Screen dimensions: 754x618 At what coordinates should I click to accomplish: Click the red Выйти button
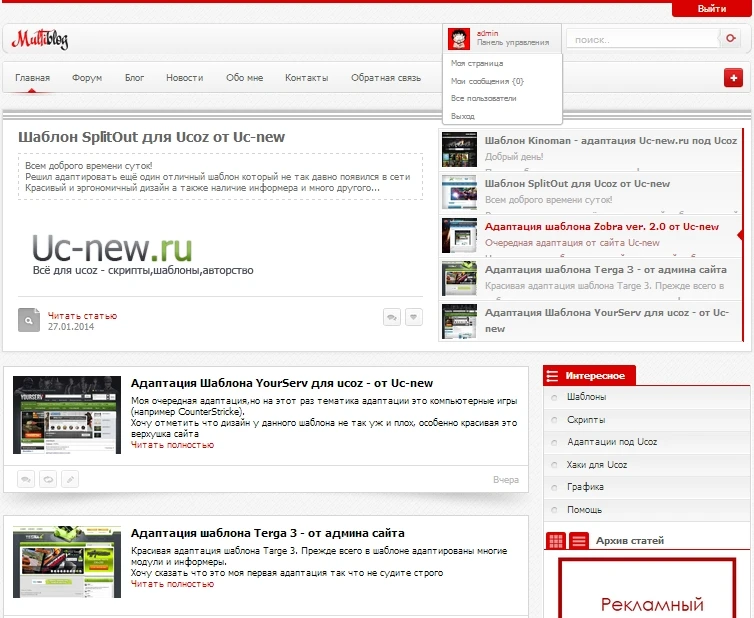click(712, 8)
